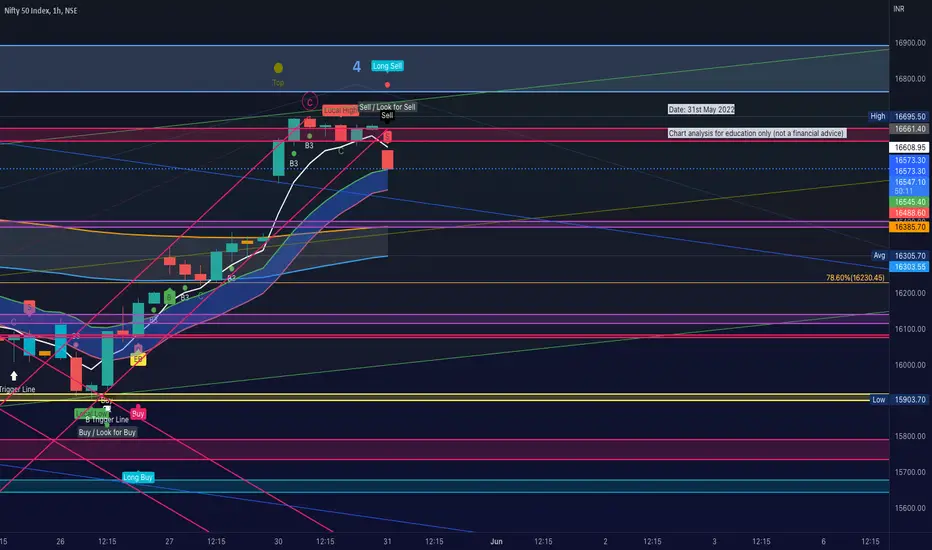Click date 31 on time axis

click(387, 542)
